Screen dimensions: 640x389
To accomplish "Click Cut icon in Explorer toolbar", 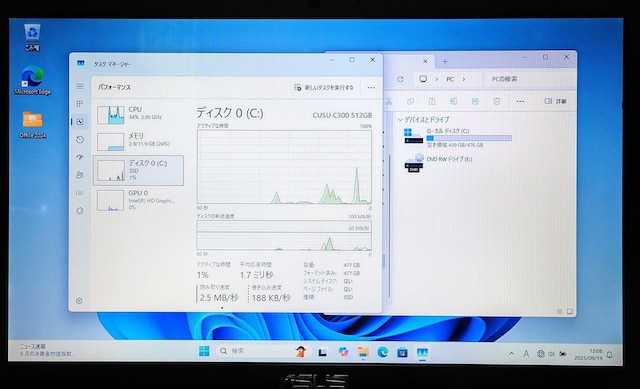I will pos(389,101).
